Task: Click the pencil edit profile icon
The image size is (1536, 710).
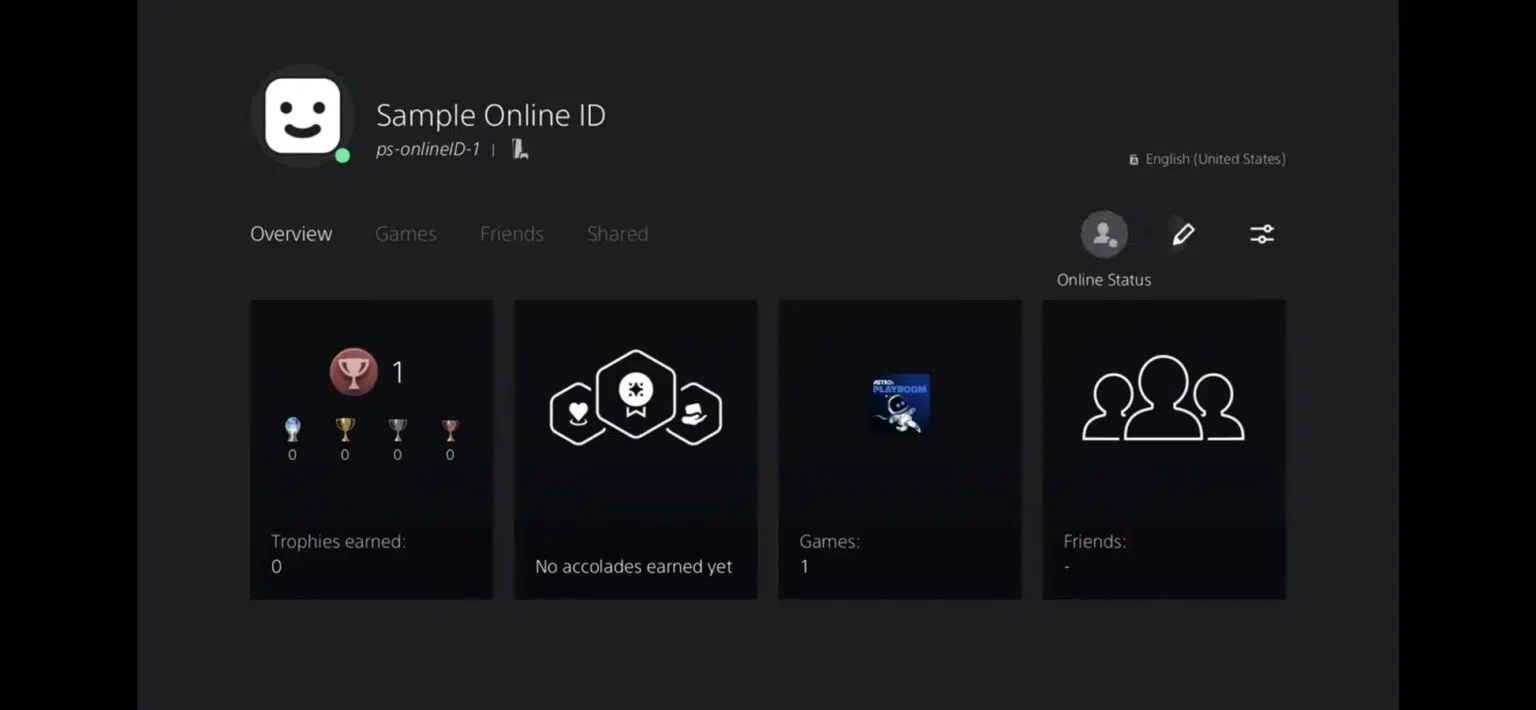Action: pyautogui.click(x=1183, y=234)
